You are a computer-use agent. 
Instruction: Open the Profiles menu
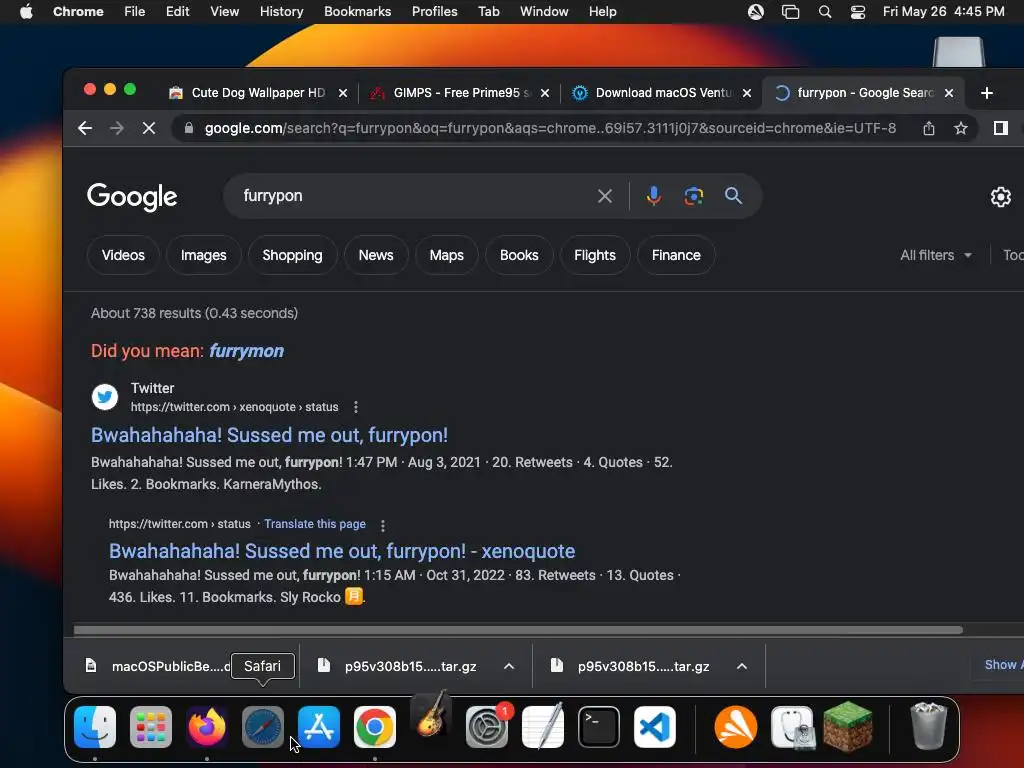click(x=434, y=12)
